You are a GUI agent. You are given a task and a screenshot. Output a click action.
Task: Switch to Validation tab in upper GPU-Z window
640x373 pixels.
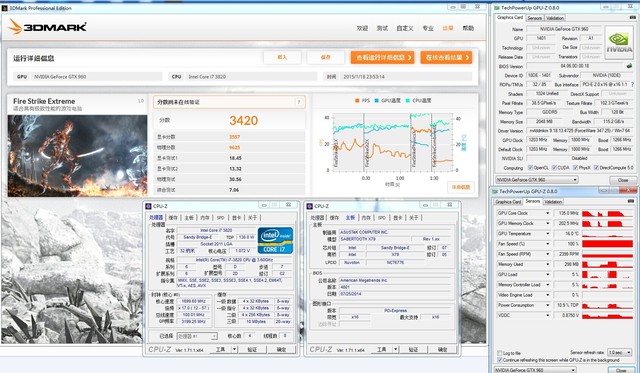pos(555,18)
